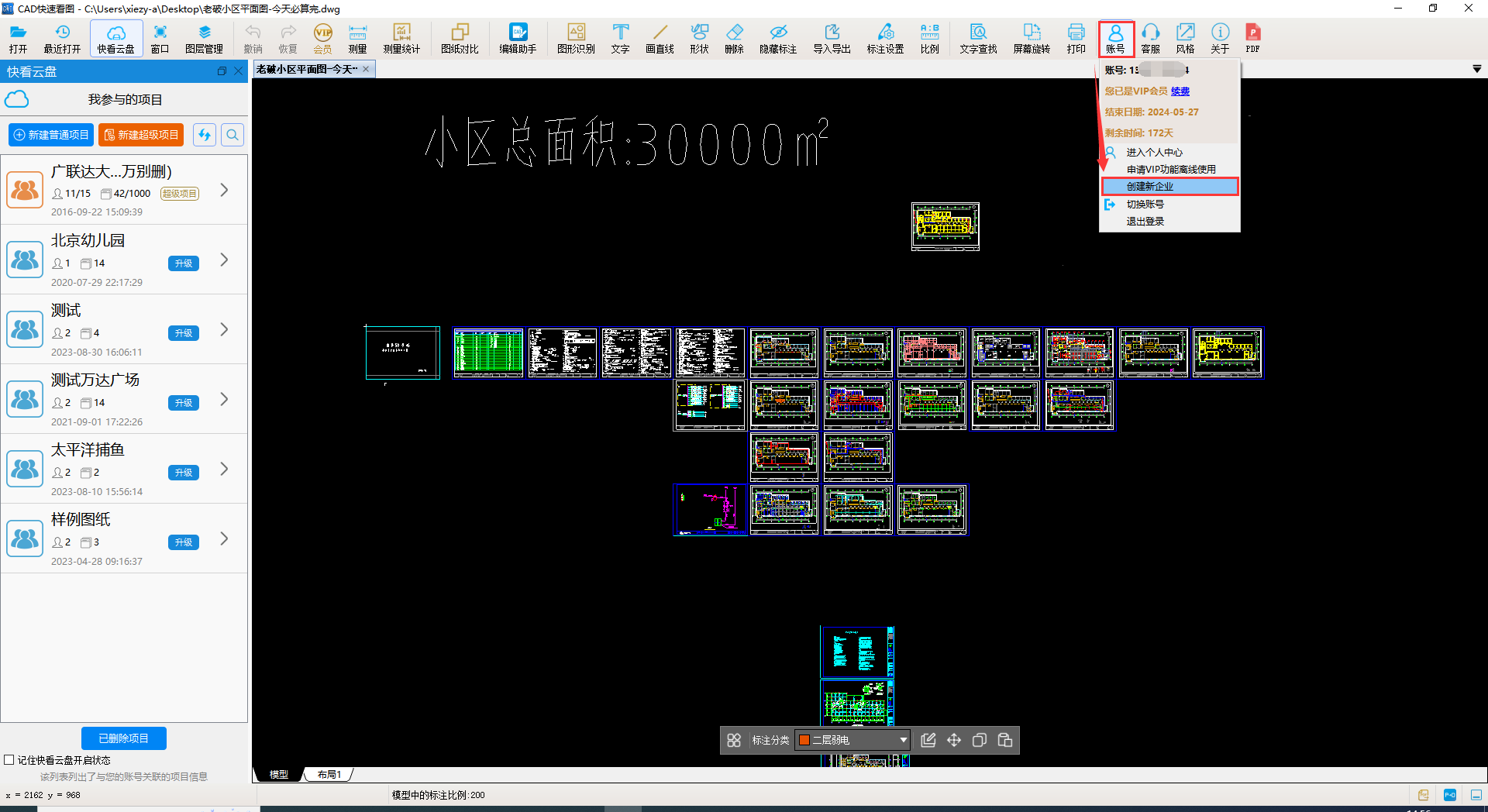Expand the 北京幼儿园 project chevron

(224, 260)
